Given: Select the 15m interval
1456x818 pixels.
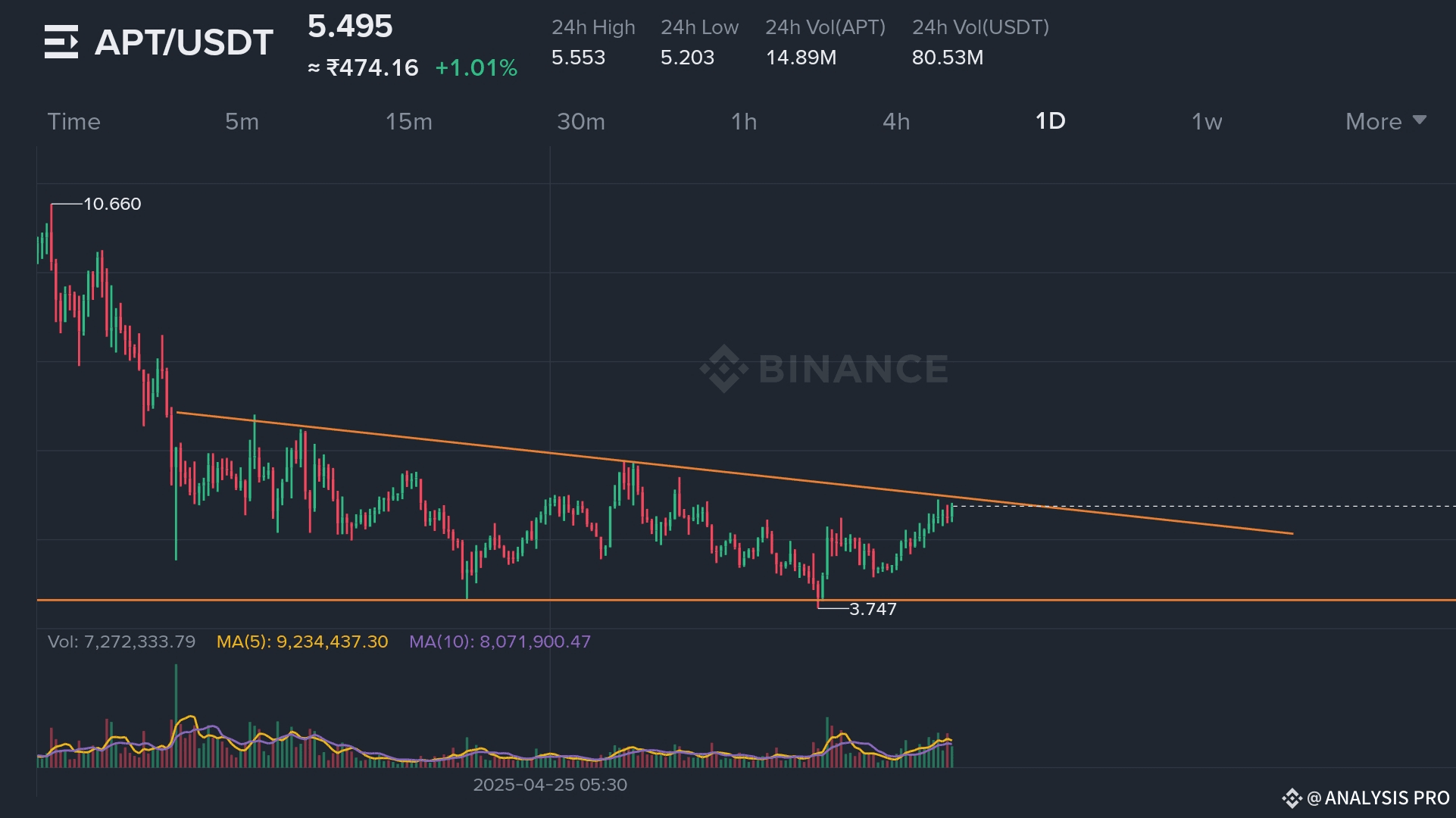Looking at the screenshot, I should (x=408, y=121).
